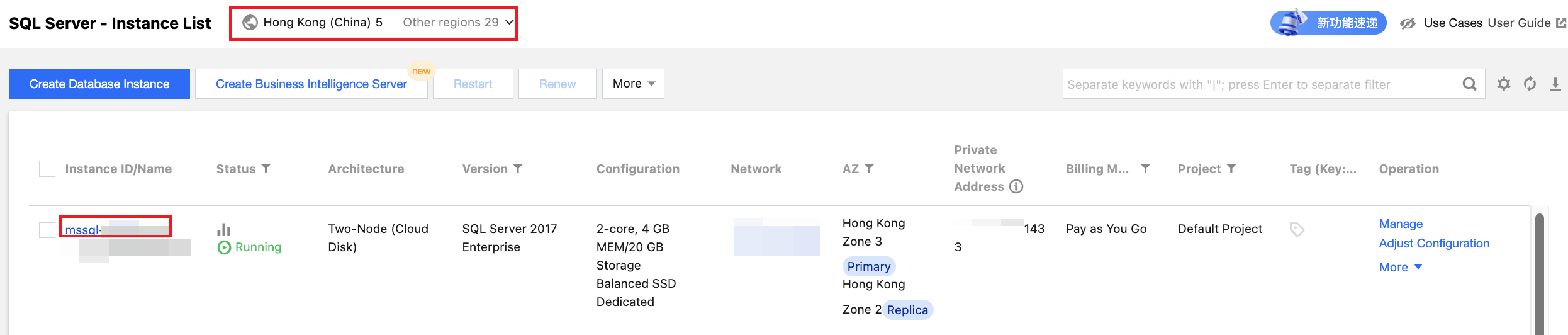Open the Adjust Configuration link
The image size is (1568, 335).
click(x=1434, y=243)
